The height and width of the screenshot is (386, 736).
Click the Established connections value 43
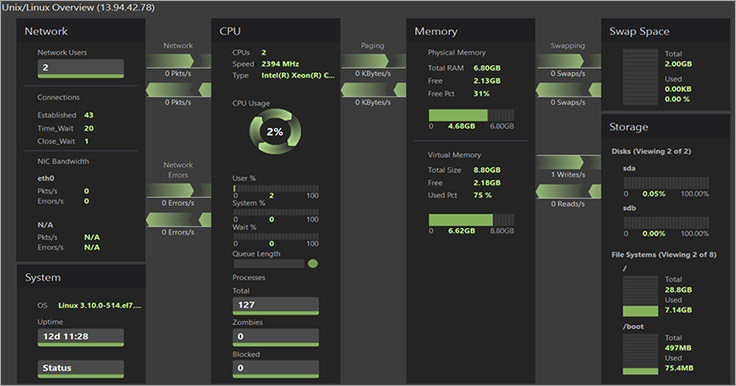pyautogui.click(x=89, y=115)
